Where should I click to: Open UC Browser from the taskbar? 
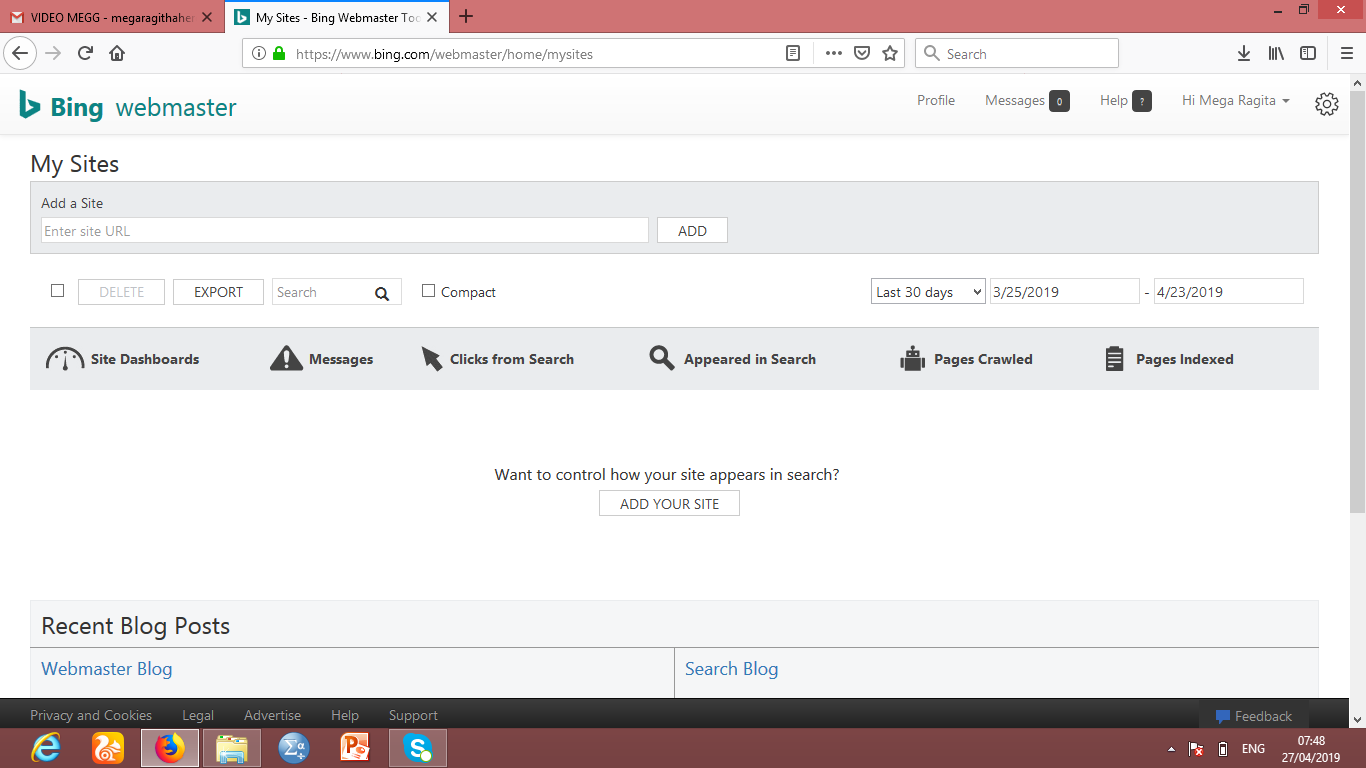click(x=108, y=748)
